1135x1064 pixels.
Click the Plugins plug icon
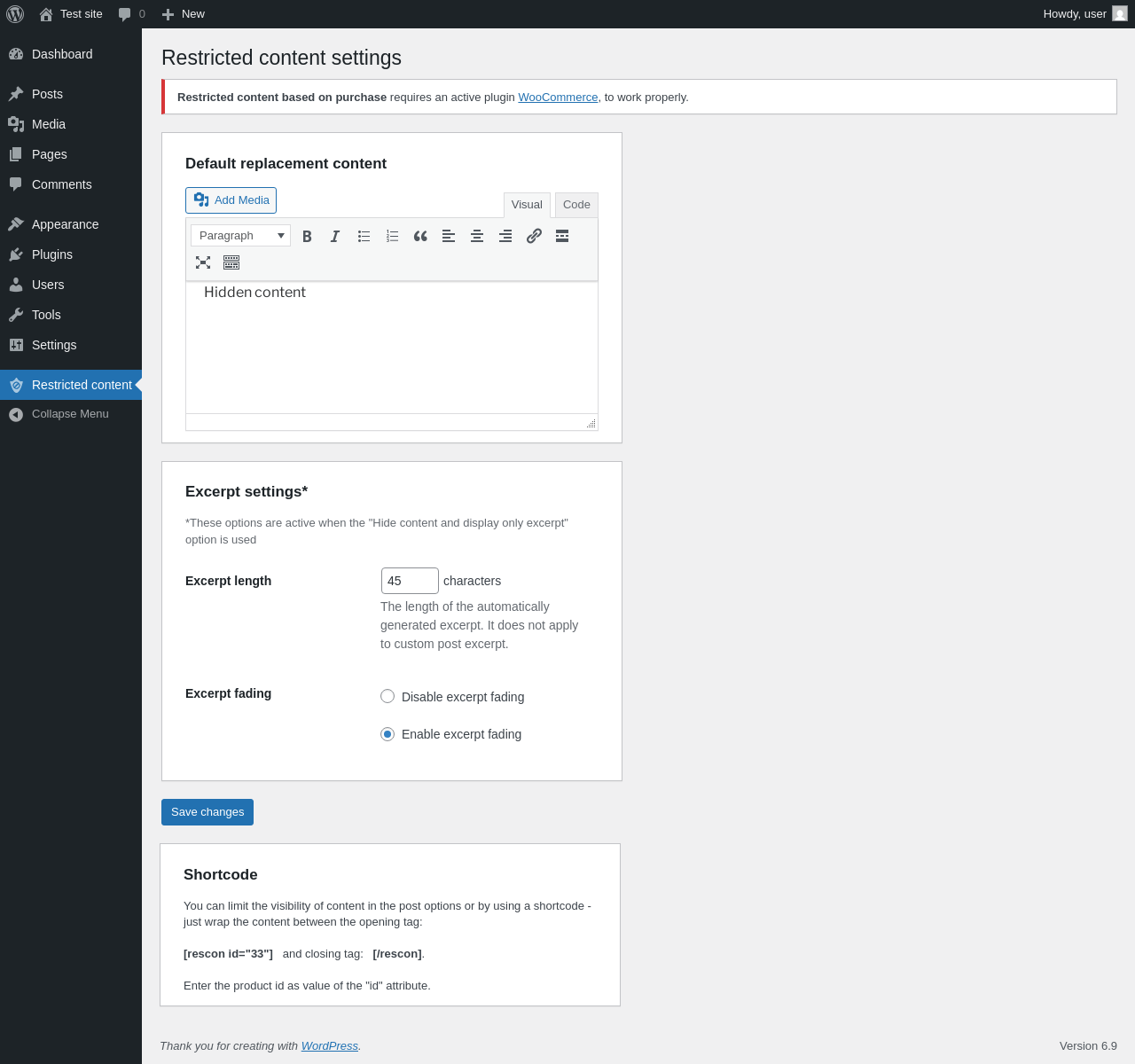(16, 254)
